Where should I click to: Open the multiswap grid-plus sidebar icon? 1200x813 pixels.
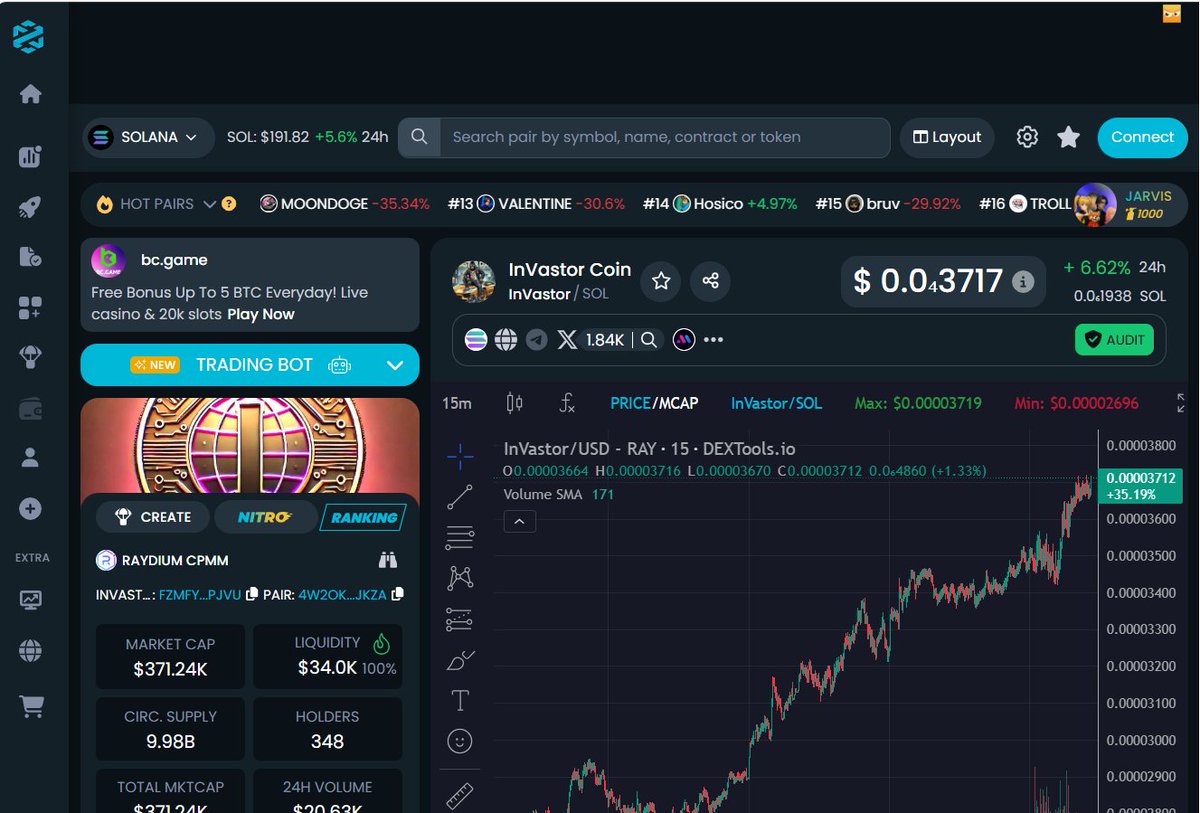pos(30,308)
